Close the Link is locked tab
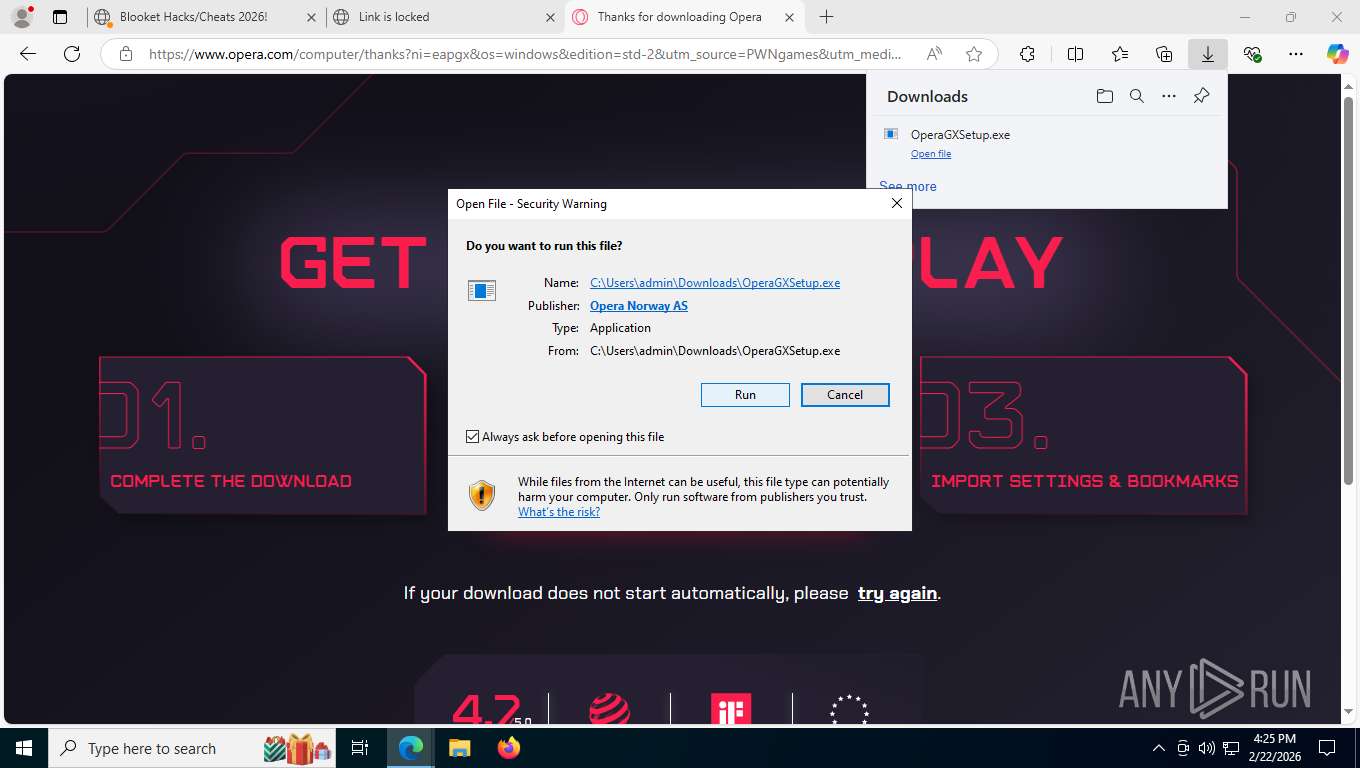 tap(551, 17)
